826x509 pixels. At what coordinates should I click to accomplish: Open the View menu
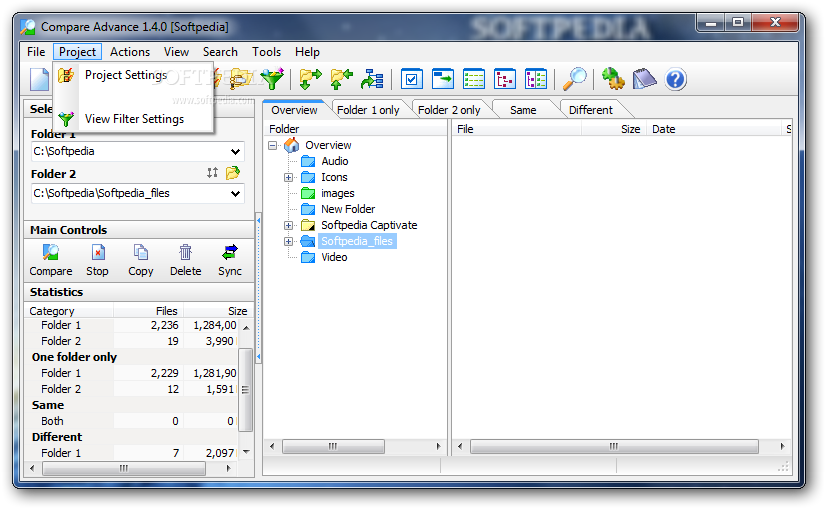coord(176,52)
